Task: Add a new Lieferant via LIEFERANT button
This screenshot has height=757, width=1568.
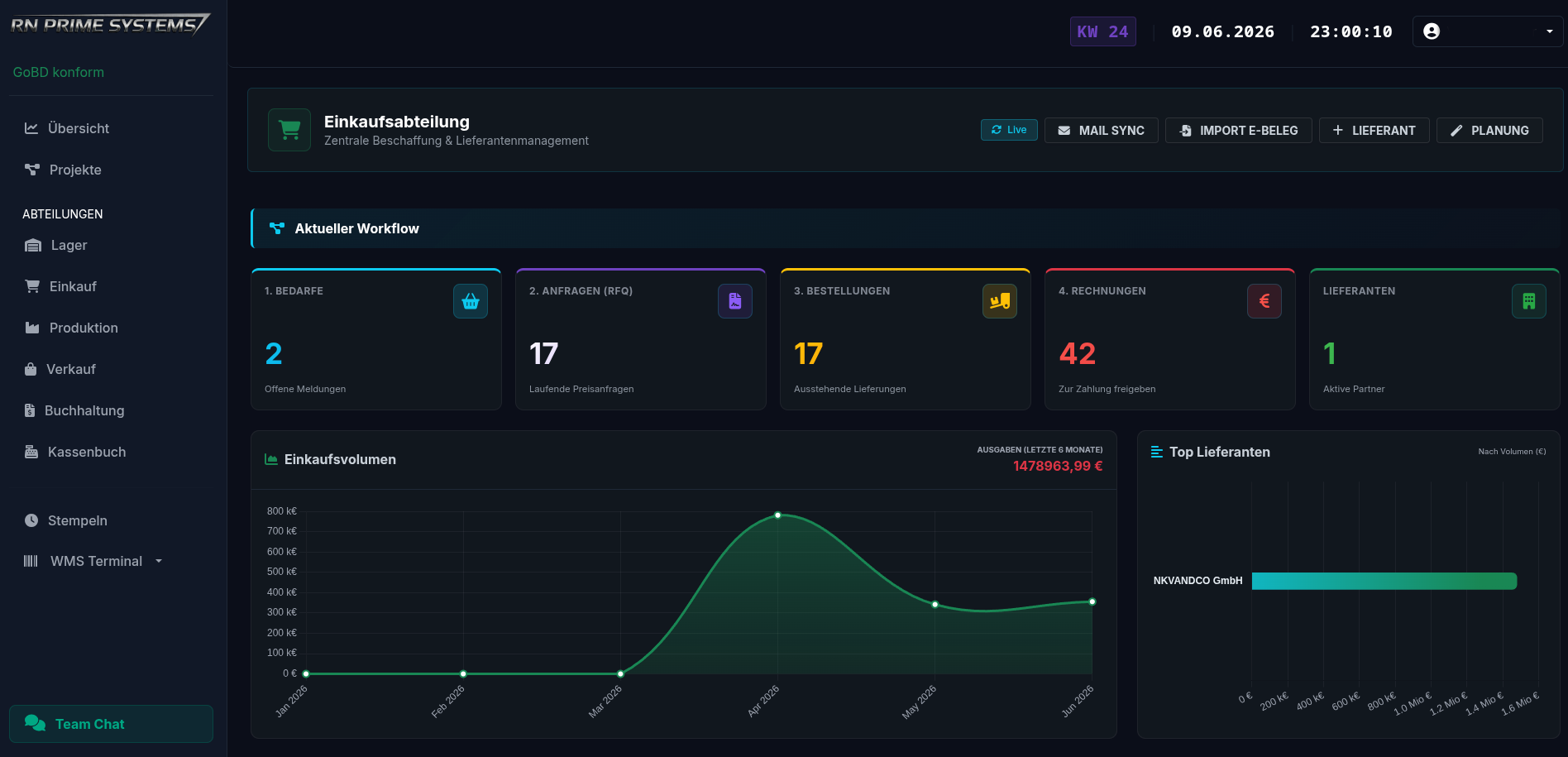Action: [x=1374, y=130]
